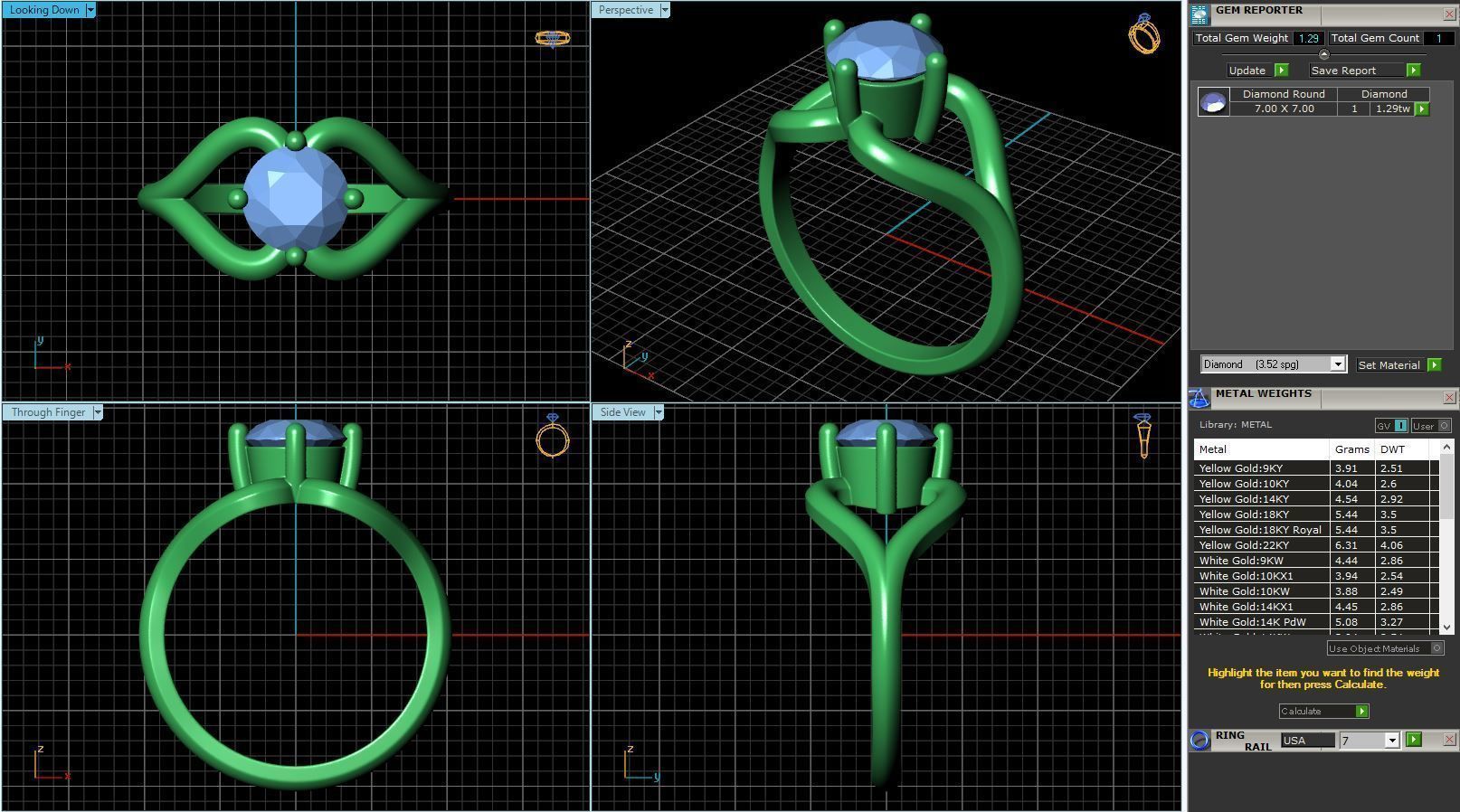This screenshot has height=812, width=1460.
Task: Select the Yellow Gold:9KY row
Action: (x=1316, y=468)
